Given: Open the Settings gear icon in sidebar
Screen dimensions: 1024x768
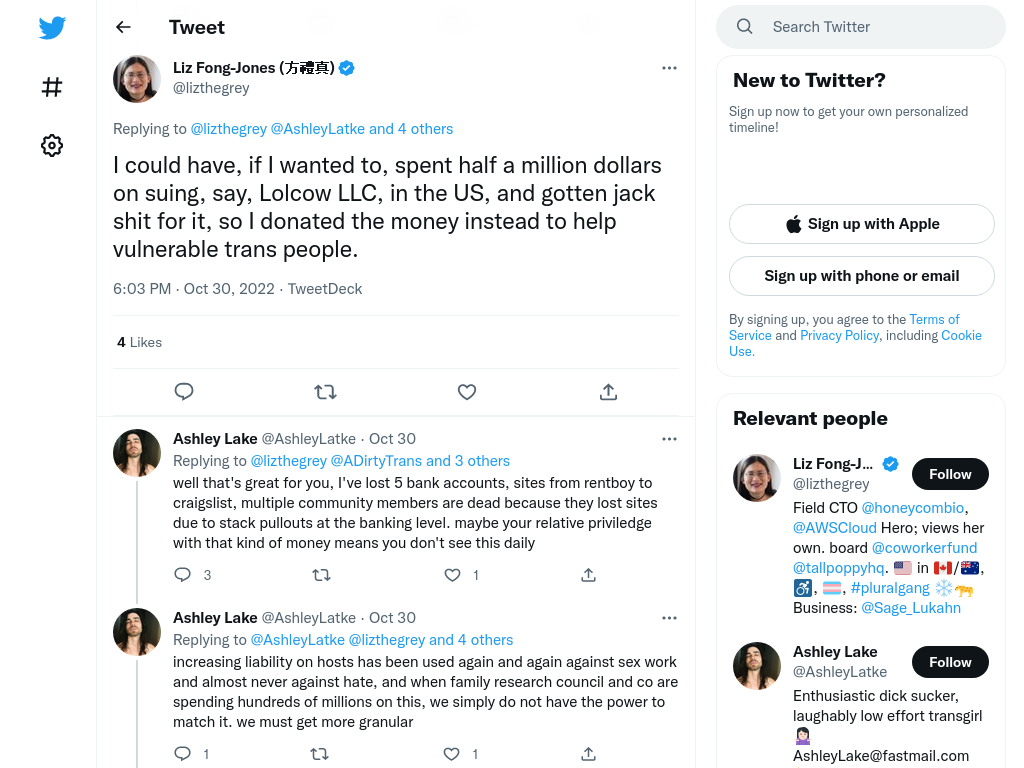Looking at the screenshot, I should (52, 145).
